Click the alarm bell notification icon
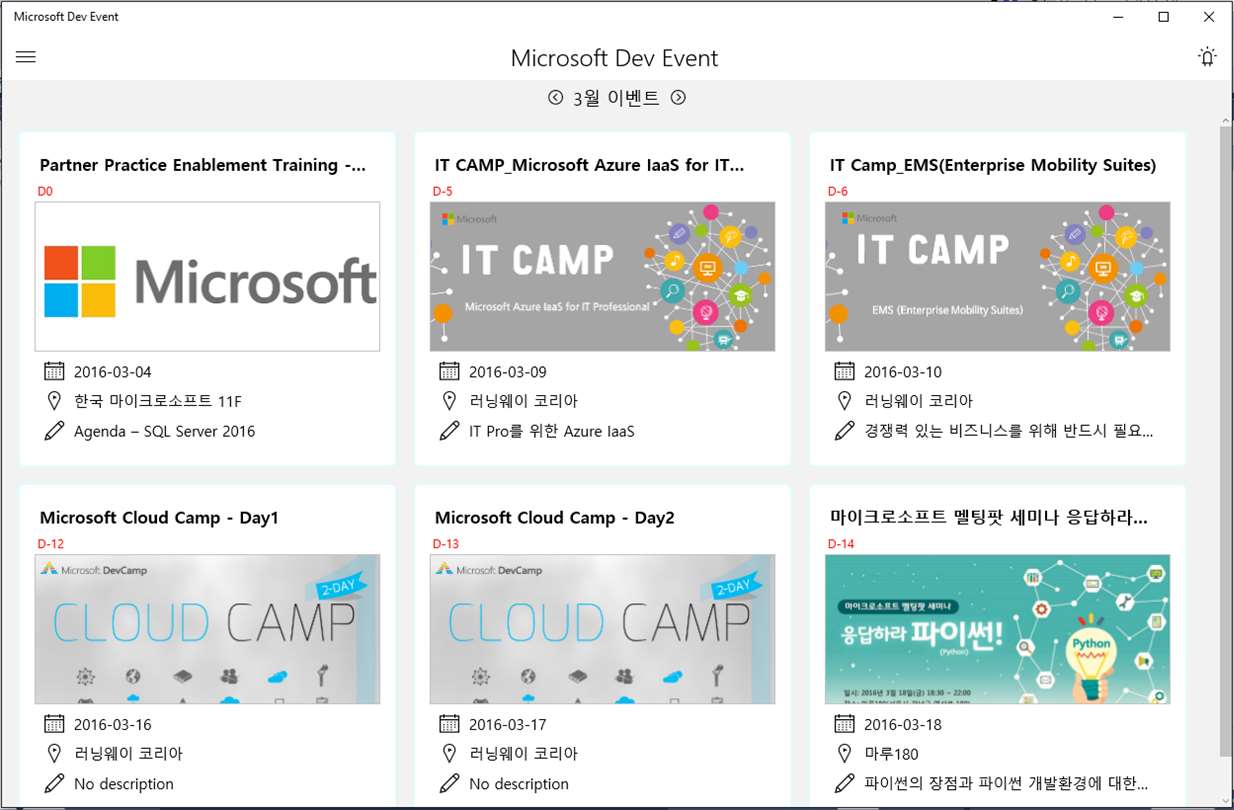The height and width of the screenshot is (810, 1234). point(1207,57)
